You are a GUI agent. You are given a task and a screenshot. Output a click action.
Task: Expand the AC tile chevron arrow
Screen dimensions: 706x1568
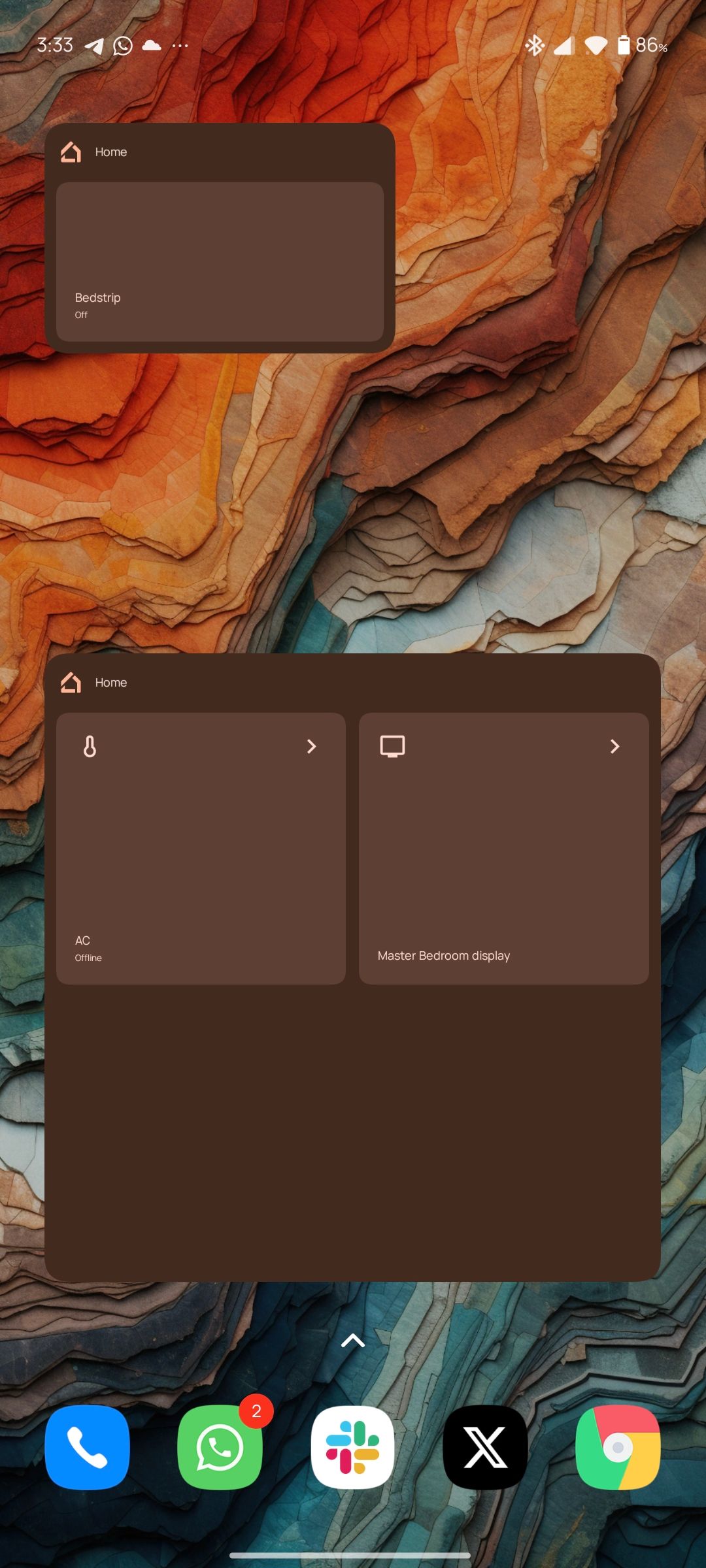[x=311, y=746]
